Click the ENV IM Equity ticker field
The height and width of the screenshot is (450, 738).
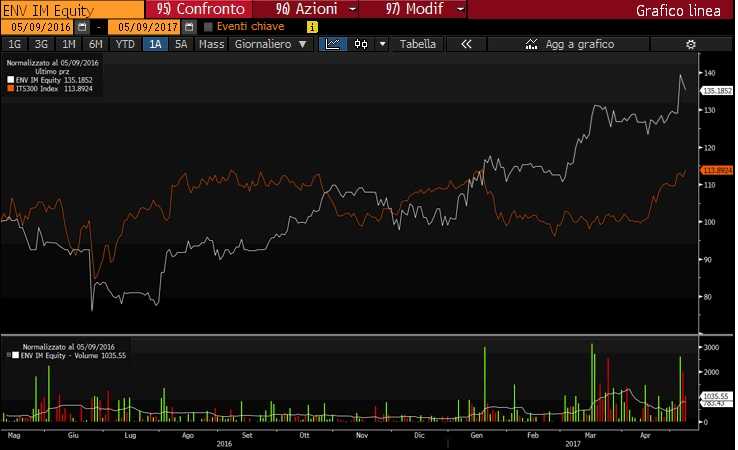coord(72,10)
